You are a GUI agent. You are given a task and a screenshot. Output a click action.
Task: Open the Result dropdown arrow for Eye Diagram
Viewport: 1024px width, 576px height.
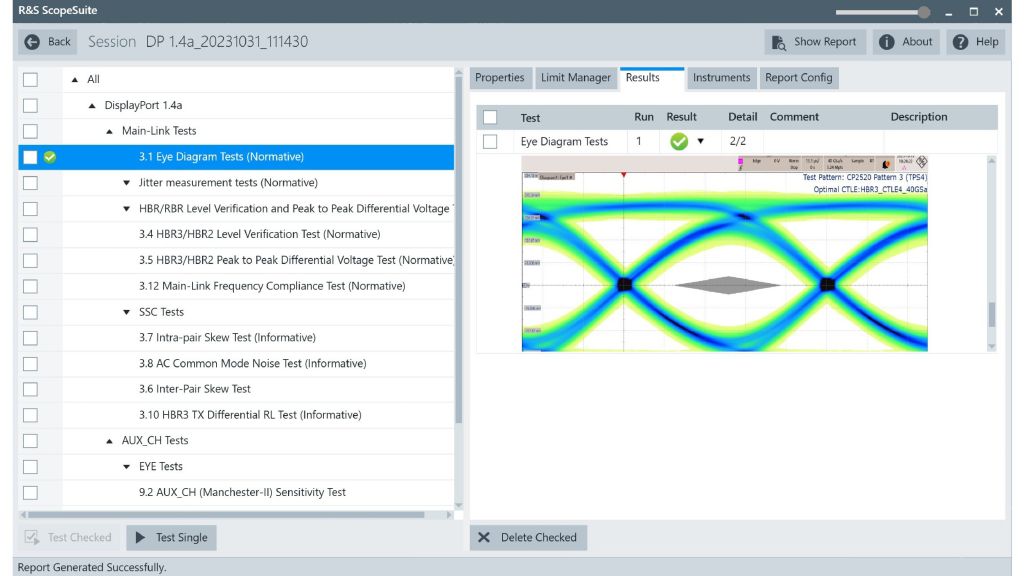click(x=700, y=142)
